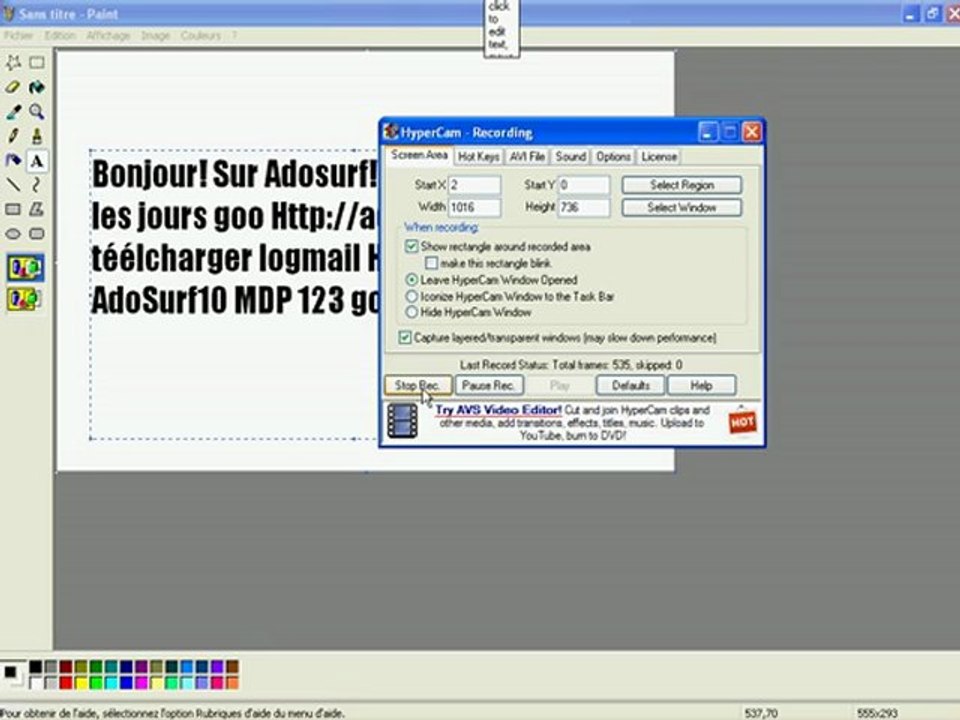Select Leave HyperCam Window Opened option
Viewport: 960px width, 720px height.
pyautogui.click(x=412, y=280)
